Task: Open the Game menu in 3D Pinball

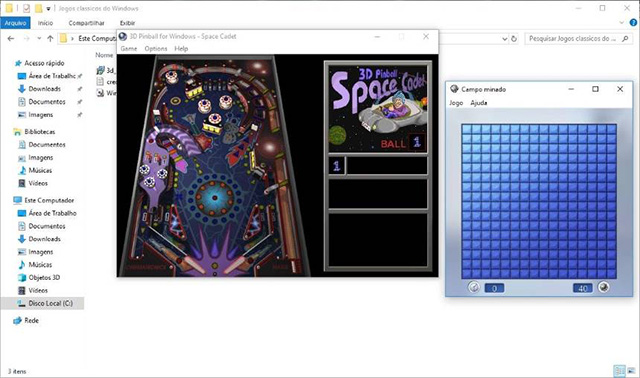Action: pos(129,49)
